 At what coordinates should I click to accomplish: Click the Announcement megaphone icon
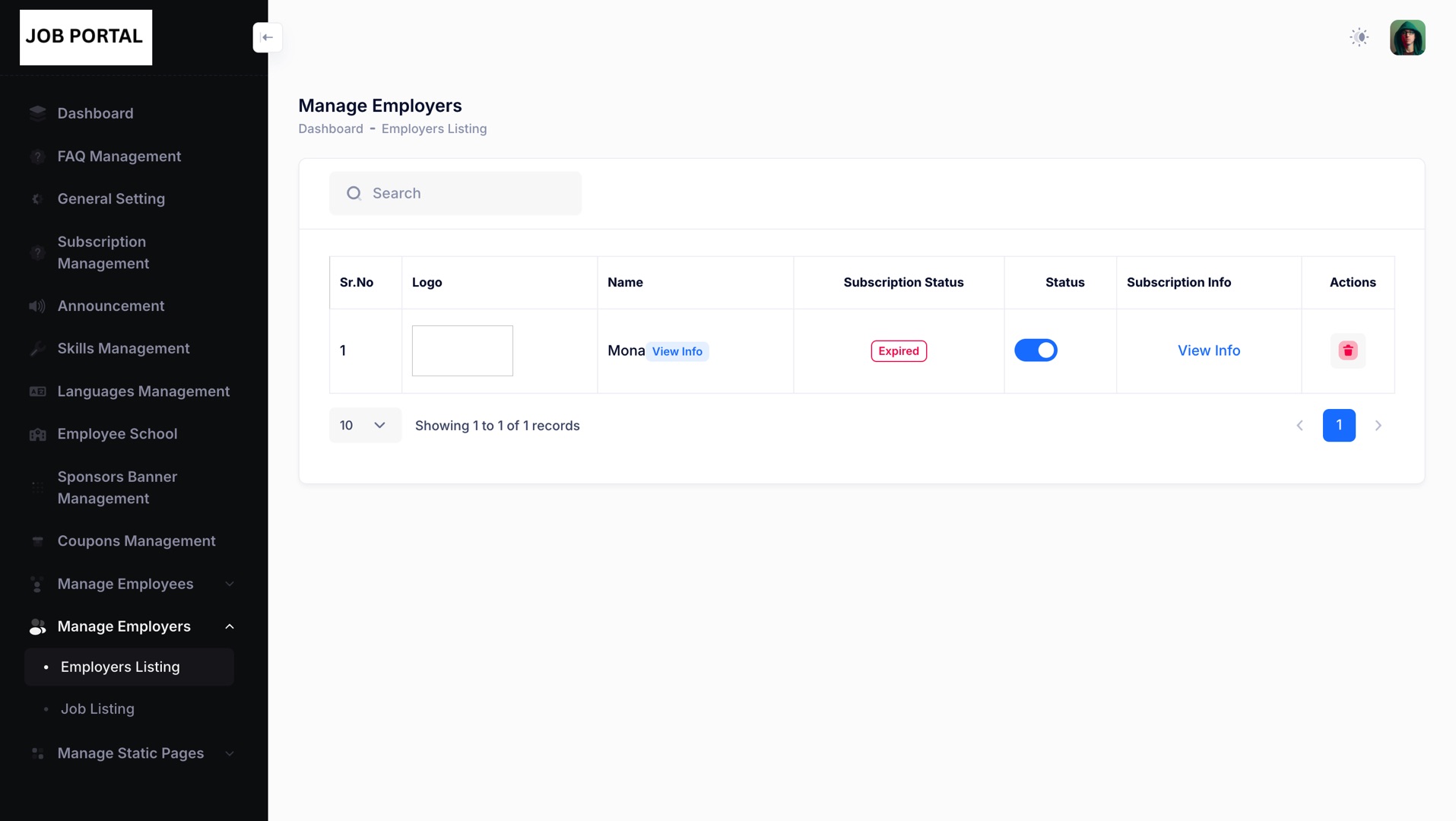(37, 306)
